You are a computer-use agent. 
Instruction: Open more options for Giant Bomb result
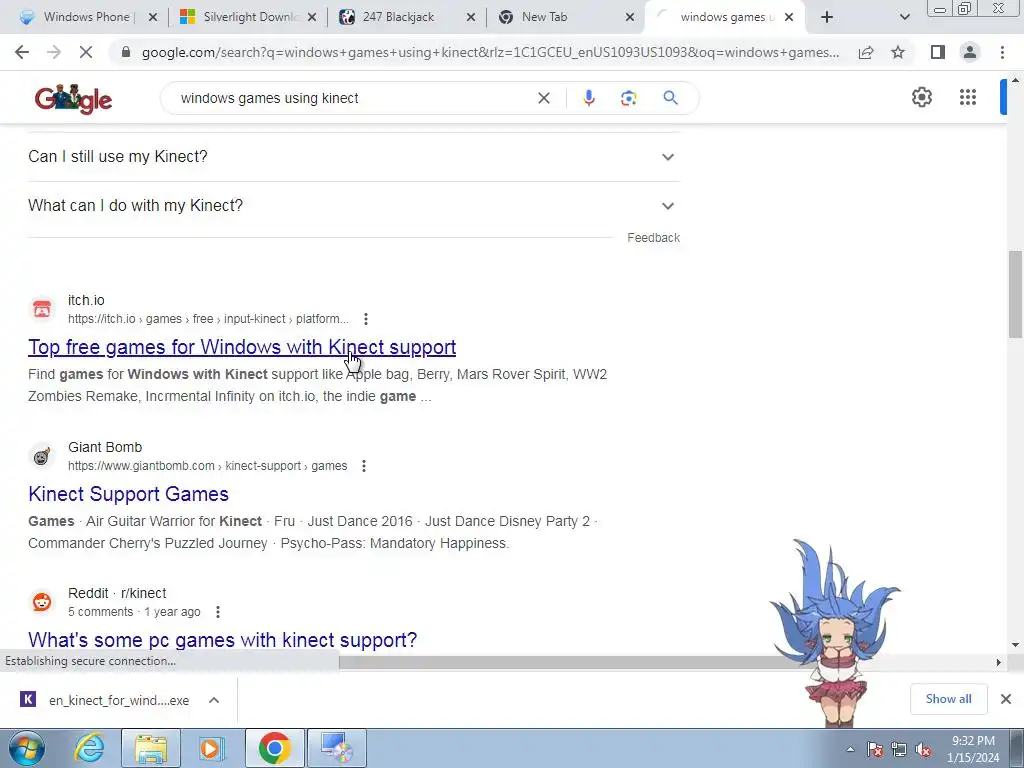click(x=364, y=466)
